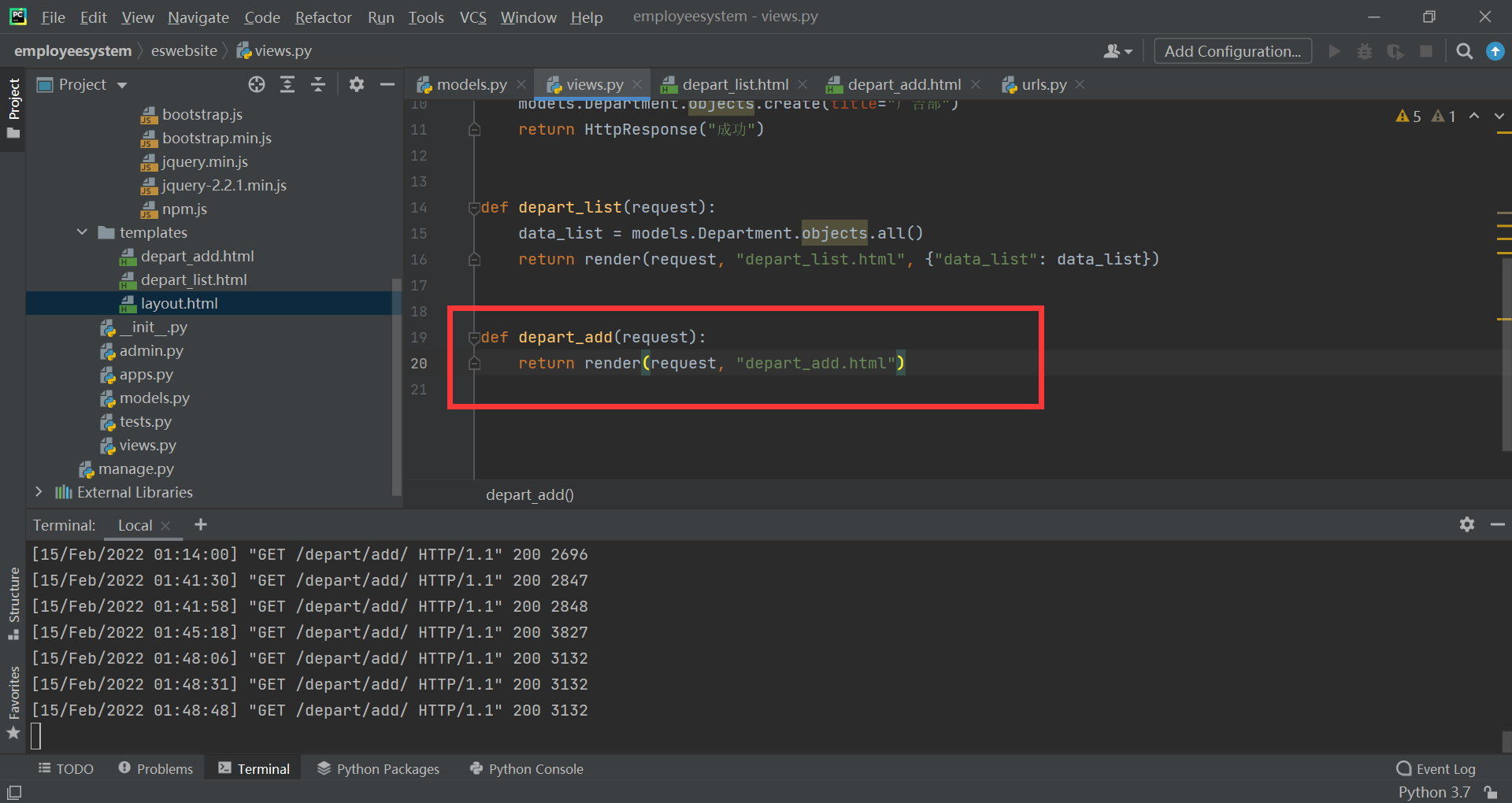Open the VCS menu
The height and width of the screenshot is (803, 1512).
point(472,17)
